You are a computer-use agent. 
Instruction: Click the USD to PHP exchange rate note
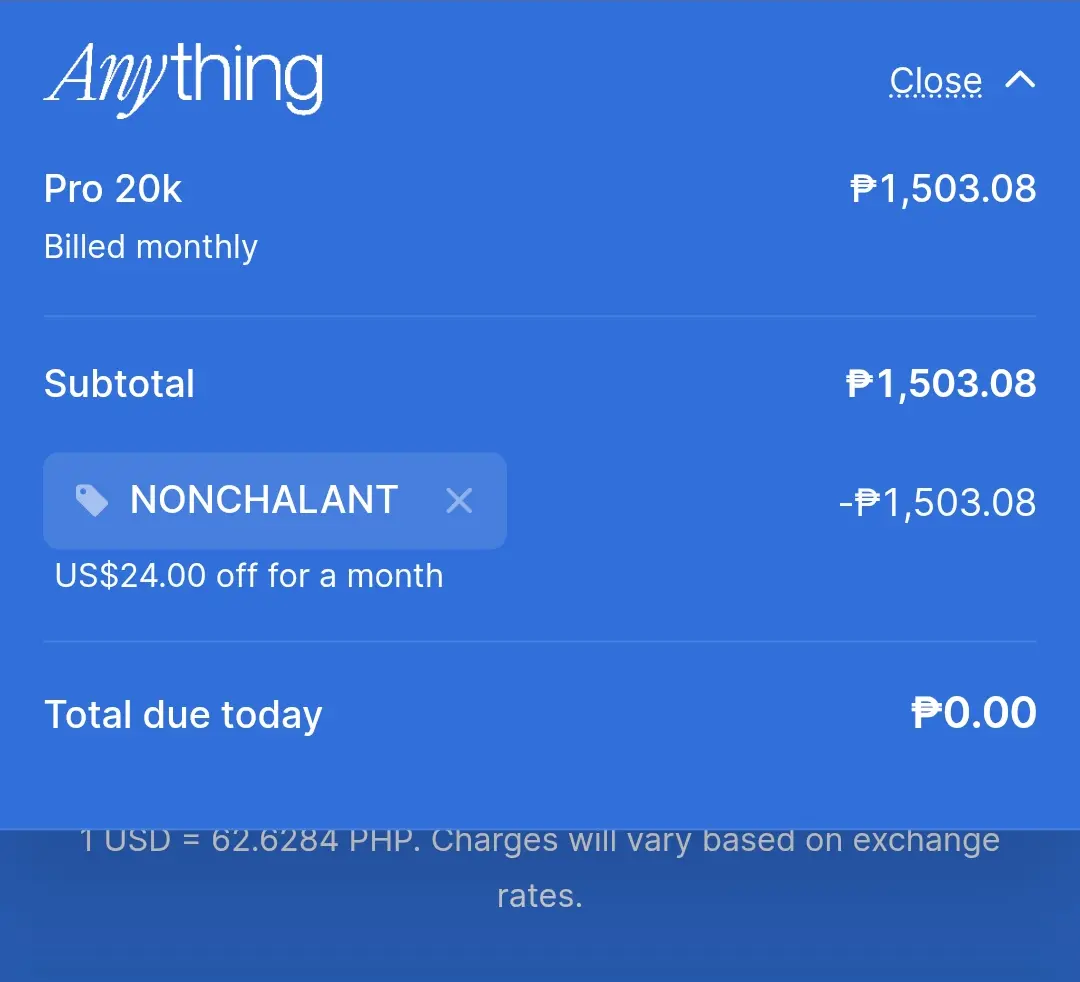[x=540, y=868]
